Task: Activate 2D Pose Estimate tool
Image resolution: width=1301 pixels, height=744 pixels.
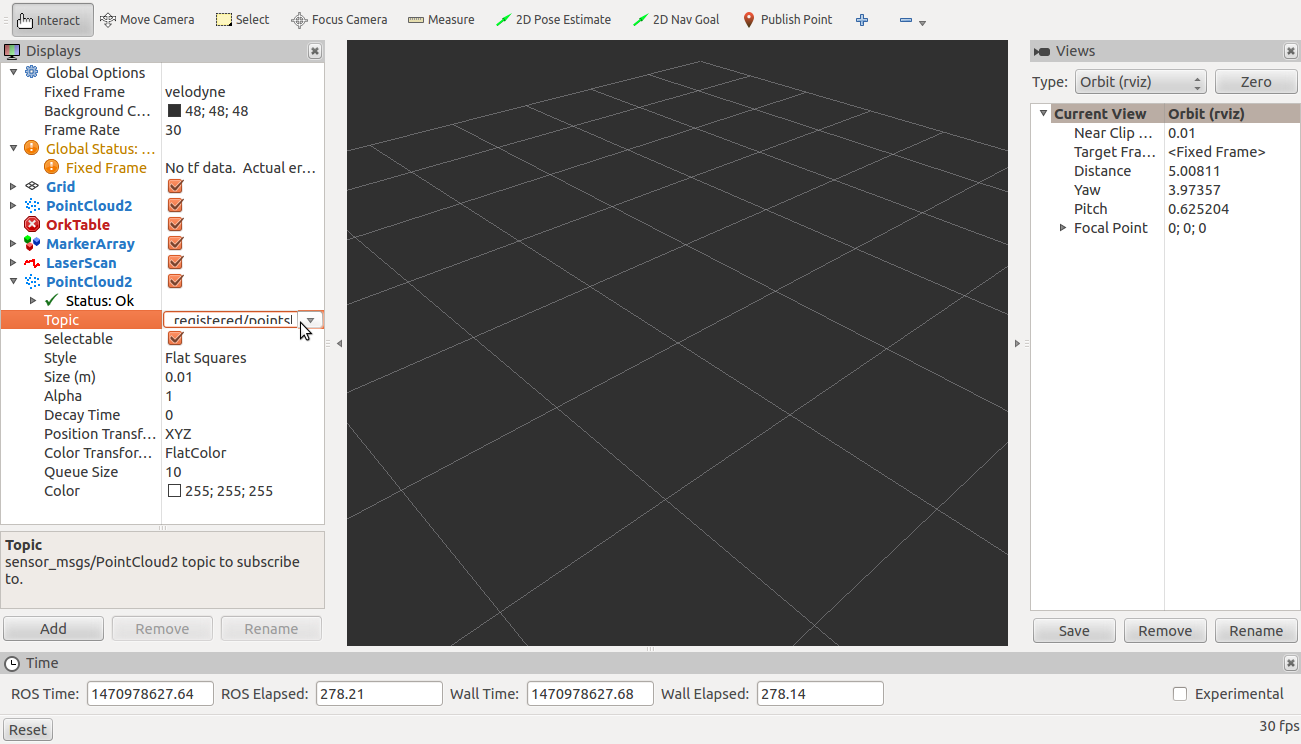Action: pyautogui.click(x=553, y=20)
